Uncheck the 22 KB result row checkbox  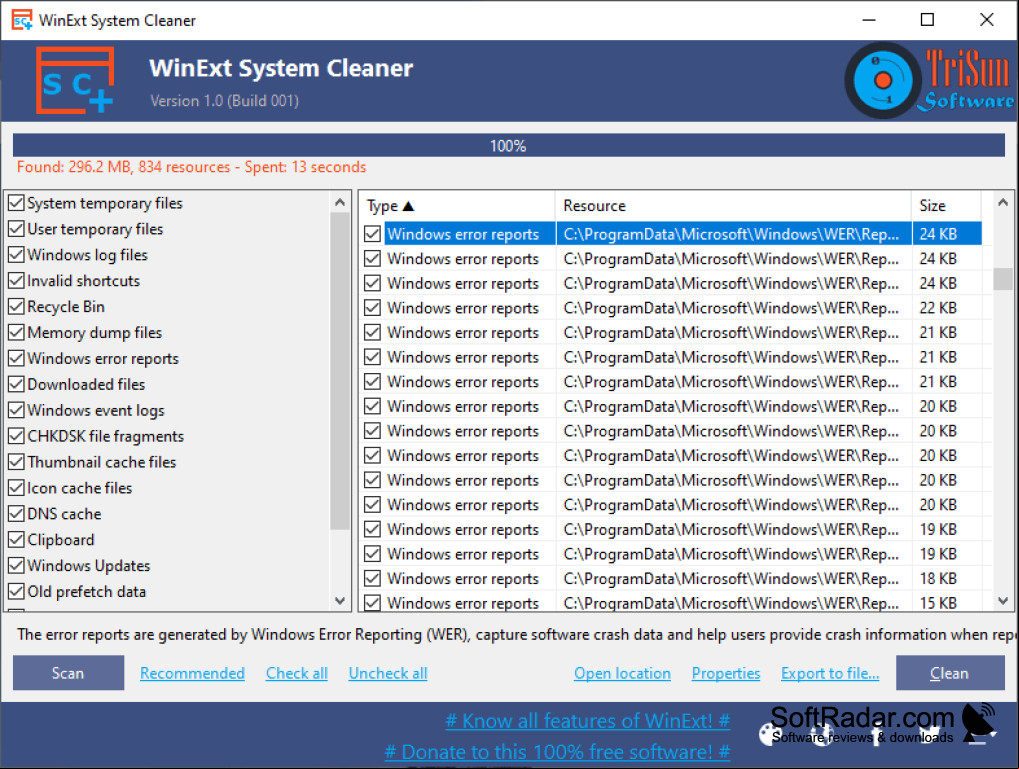[372, 307]
